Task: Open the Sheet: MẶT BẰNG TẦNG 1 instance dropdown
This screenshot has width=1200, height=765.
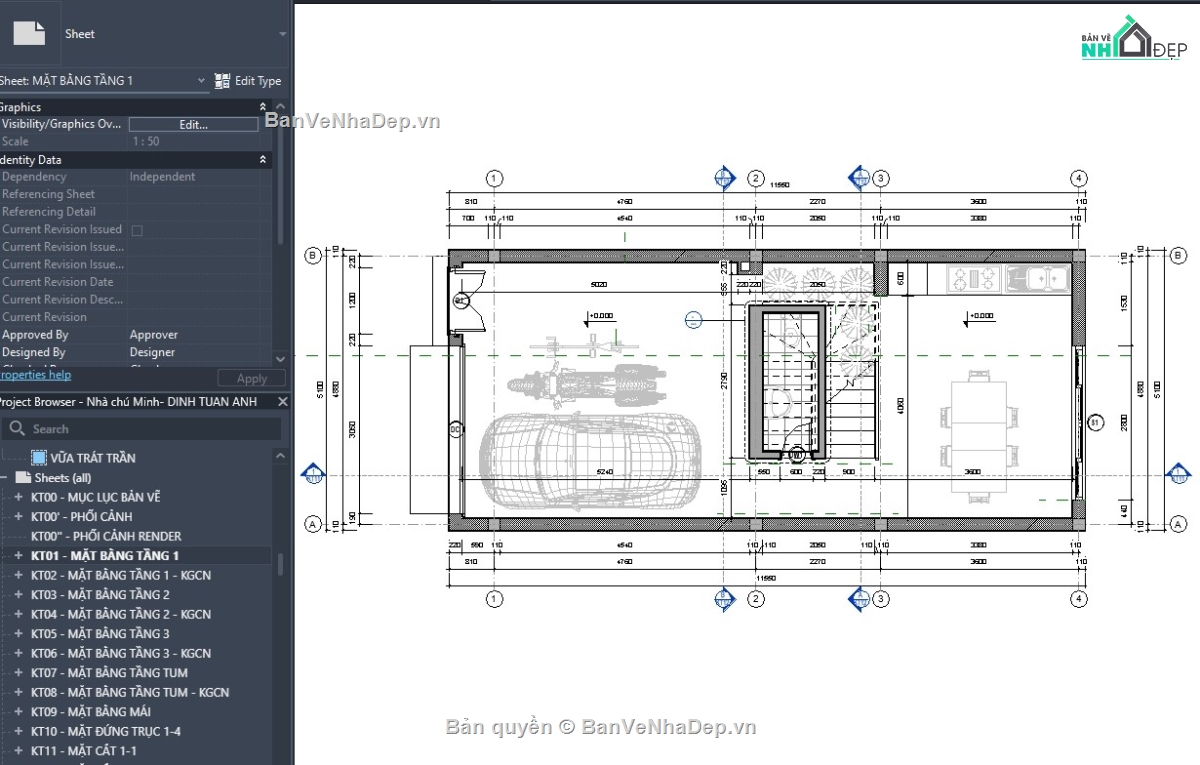Action: [x=200, y=81]
